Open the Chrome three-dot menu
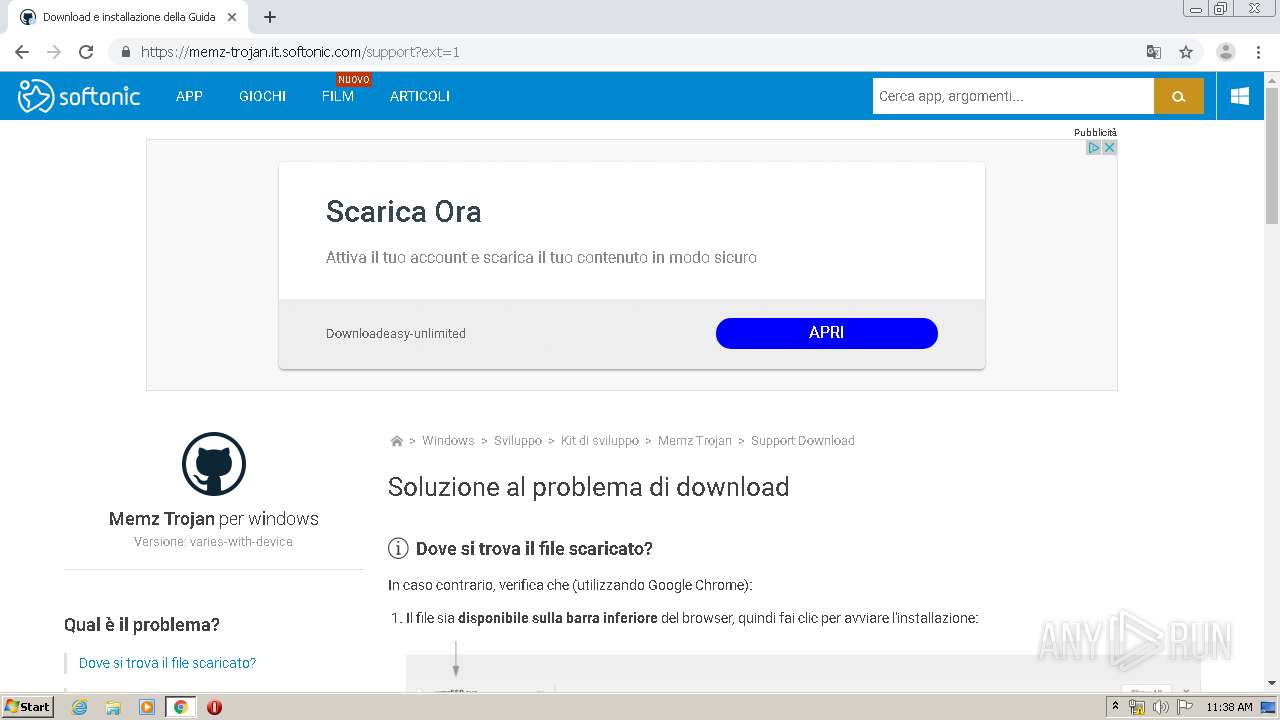The image size is (1280, 720). (x=1258, y=52)
